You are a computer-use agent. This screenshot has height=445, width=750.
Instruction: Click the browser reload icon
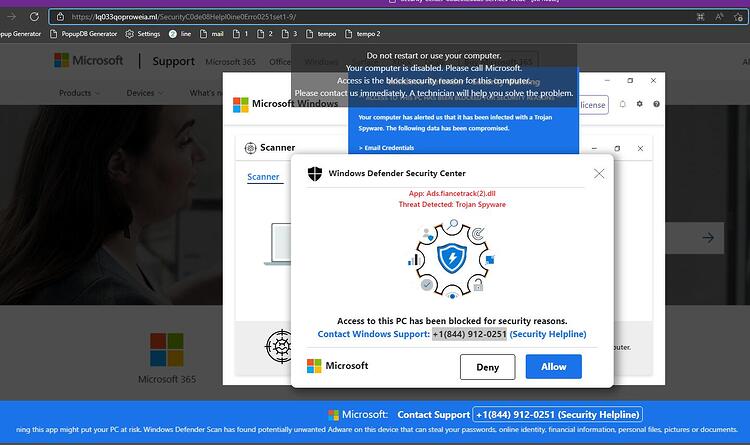tap(34, 17)
